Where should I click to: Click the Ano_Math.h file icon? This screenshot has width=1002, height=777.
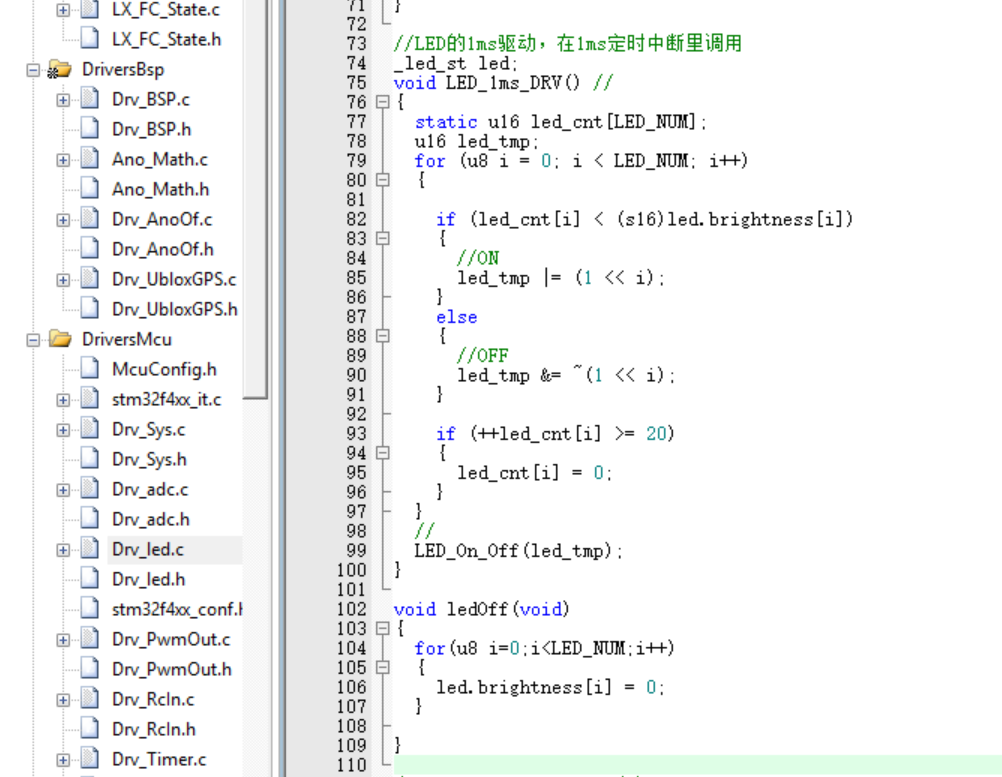coord(90,188)
